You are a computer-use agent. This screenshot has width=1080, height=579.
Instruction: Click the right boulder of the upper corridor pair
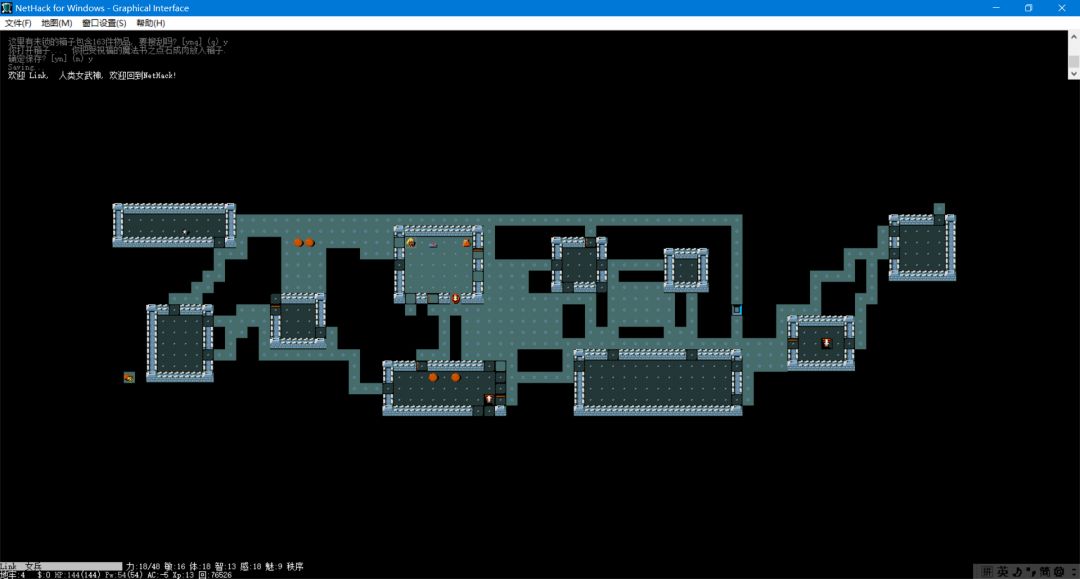point(310,242)
